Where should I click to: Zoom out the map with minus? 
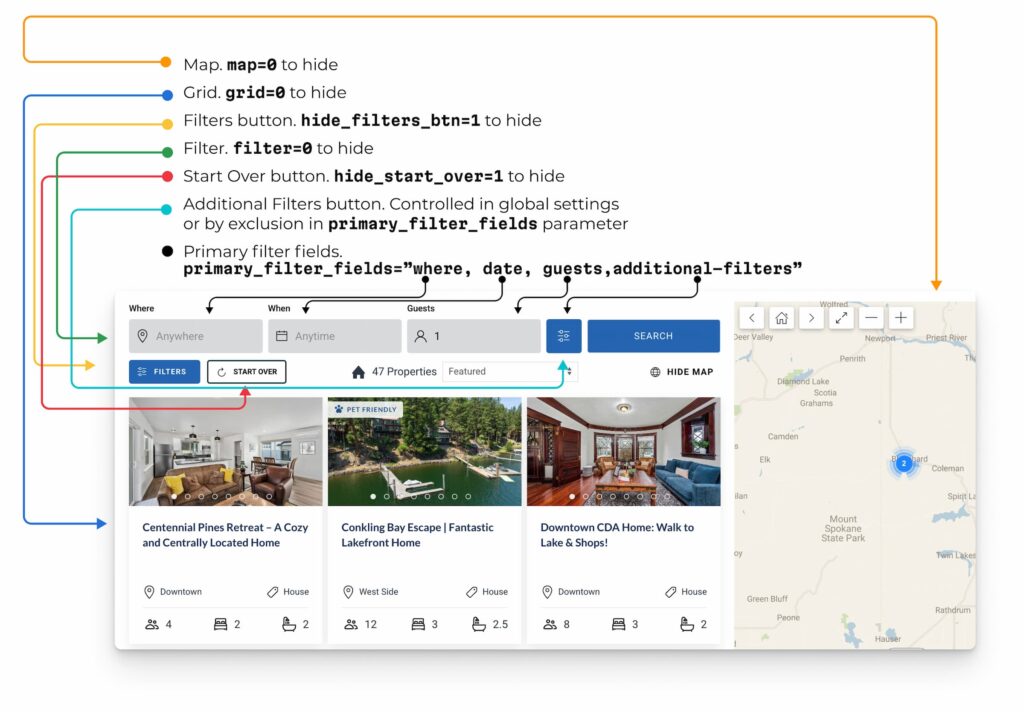click(871, 318)
